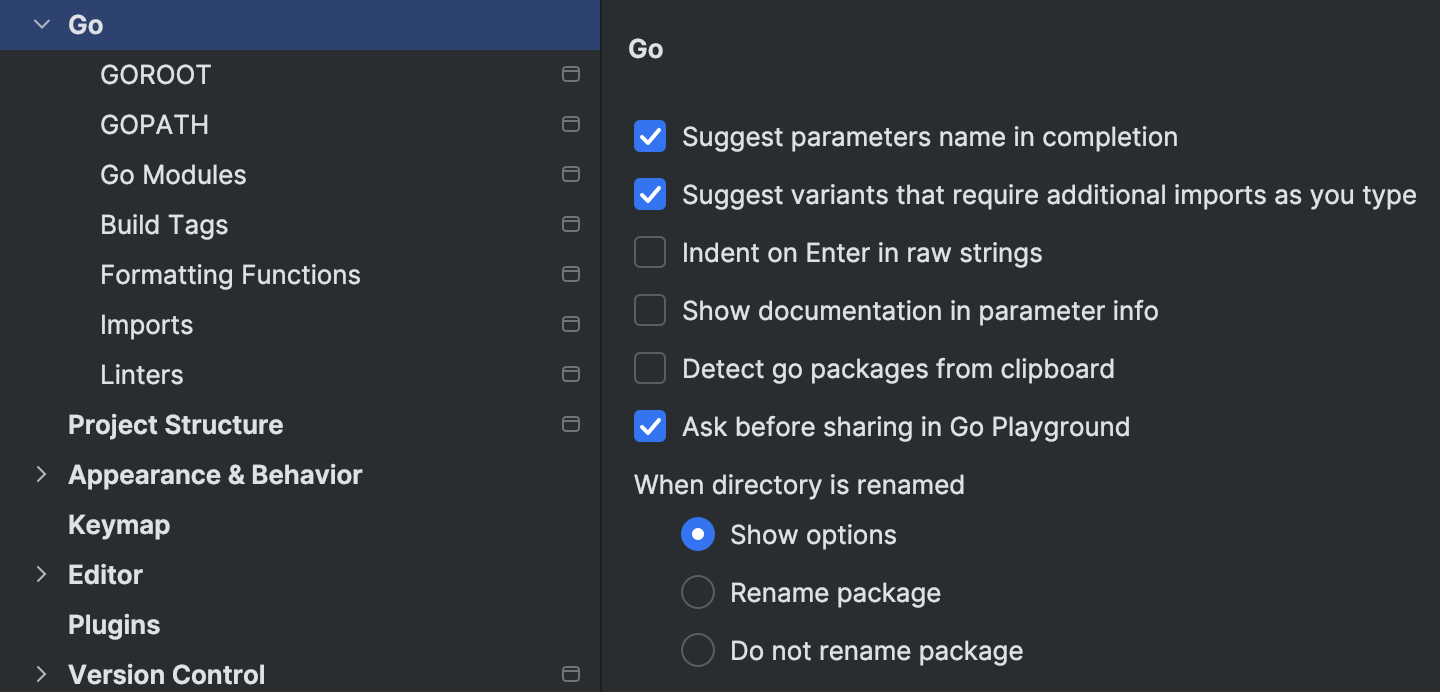Click the icon beside Project Structure
This screenshot has width=1440, height=692.
[570, 424]
